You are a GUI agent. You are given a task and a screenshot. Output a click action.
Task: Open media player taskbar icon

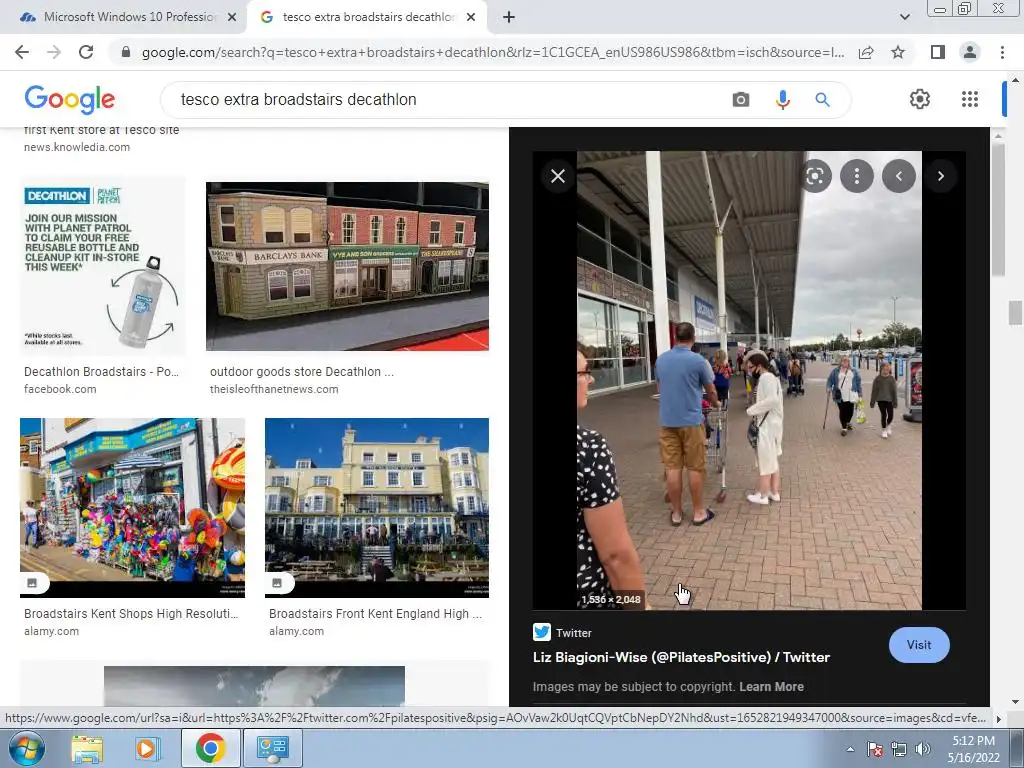point(148,748)
